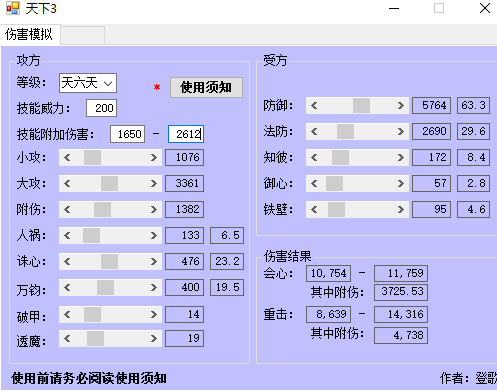This screenshot has height=391, width=497.
Task: Click the 万钧 slider thumb
Action: [105, 287]
